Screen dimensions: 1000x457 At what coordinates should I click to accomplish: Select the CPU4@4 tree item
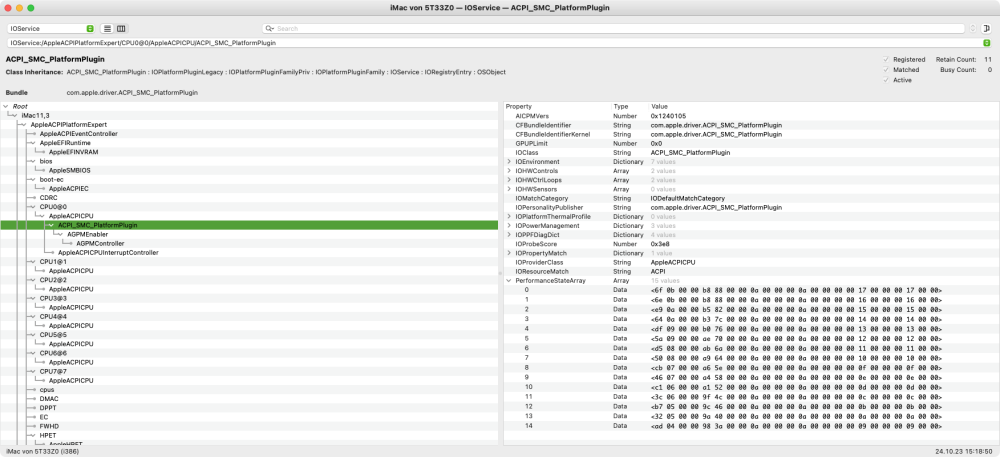click(x=53, y=317)
